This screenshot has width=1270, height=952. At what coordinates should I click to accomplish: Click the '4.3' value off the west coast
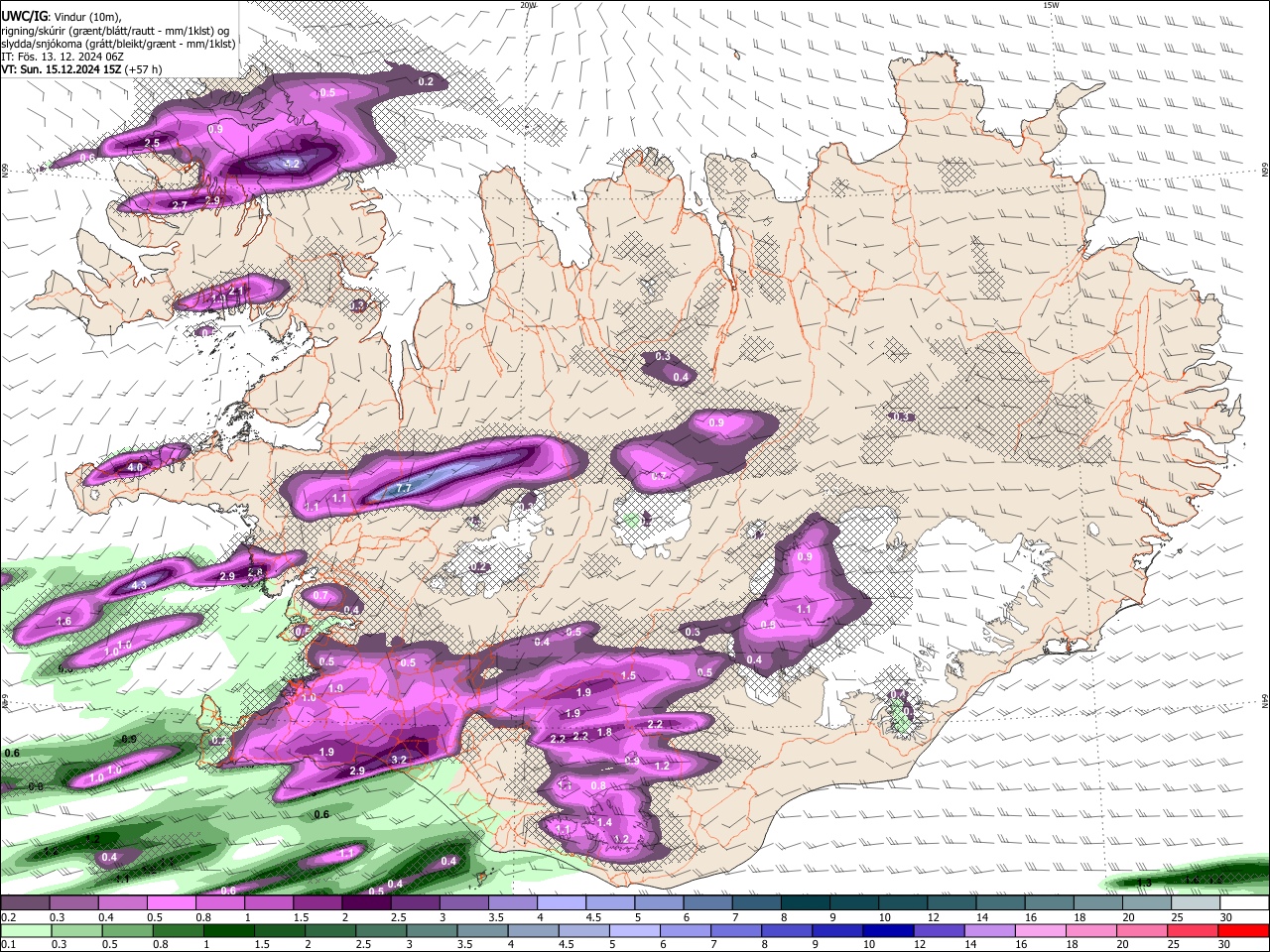point(139,586)
